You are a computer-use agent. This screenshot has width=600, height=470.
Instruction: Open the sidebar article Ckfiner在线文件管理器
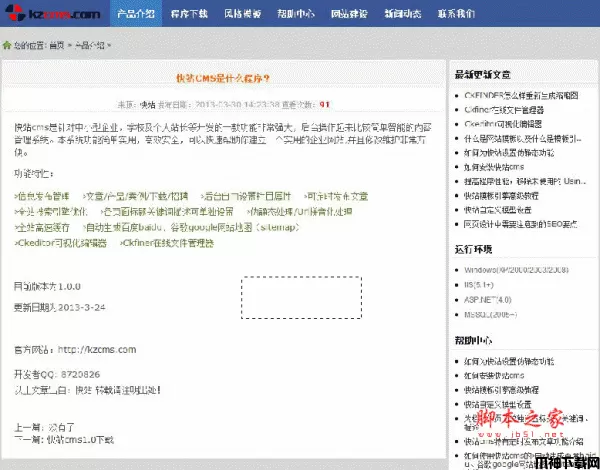click(x=504, y=110)
